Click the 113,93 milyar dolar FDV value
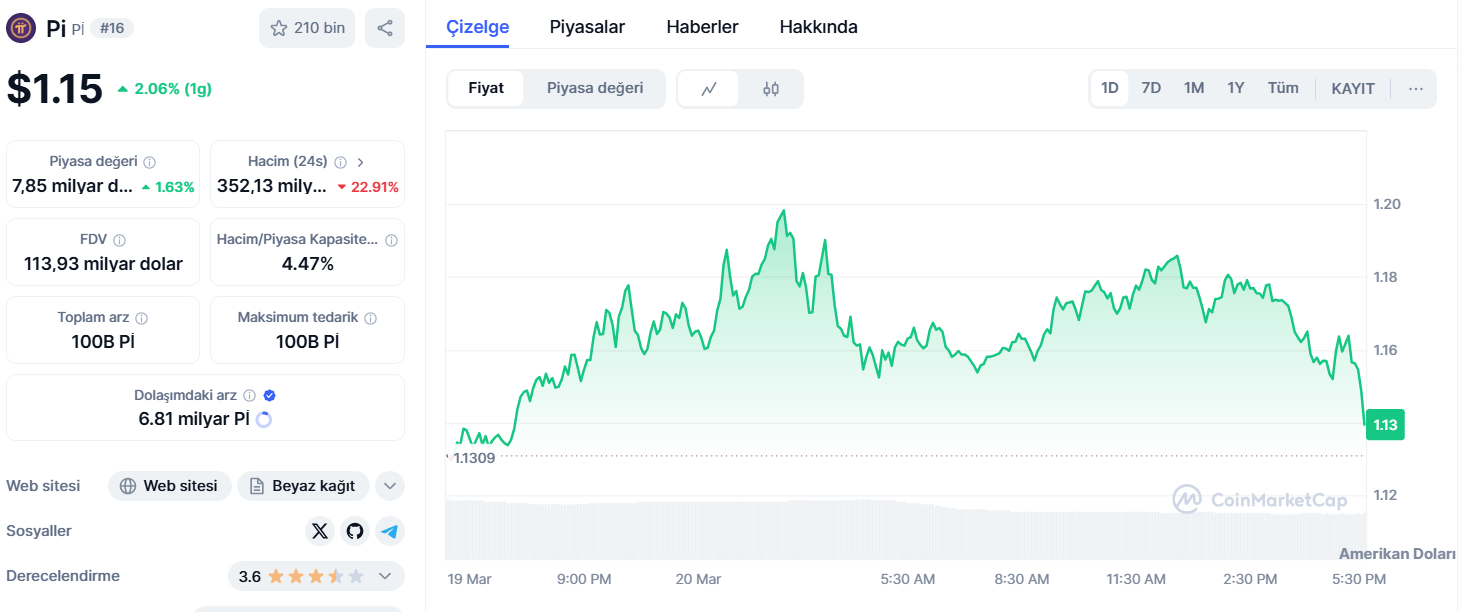 coord(103,264)
